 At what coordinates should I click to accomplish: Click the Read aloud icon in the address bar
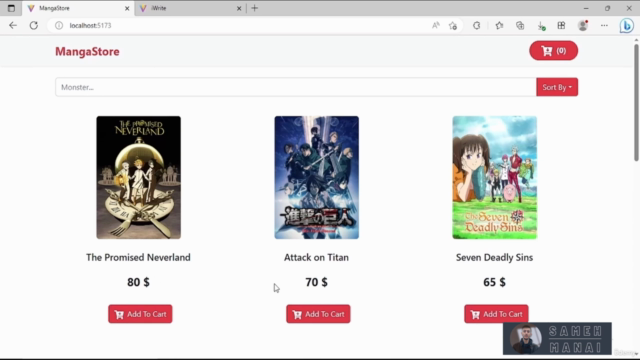tap(436, 26)
